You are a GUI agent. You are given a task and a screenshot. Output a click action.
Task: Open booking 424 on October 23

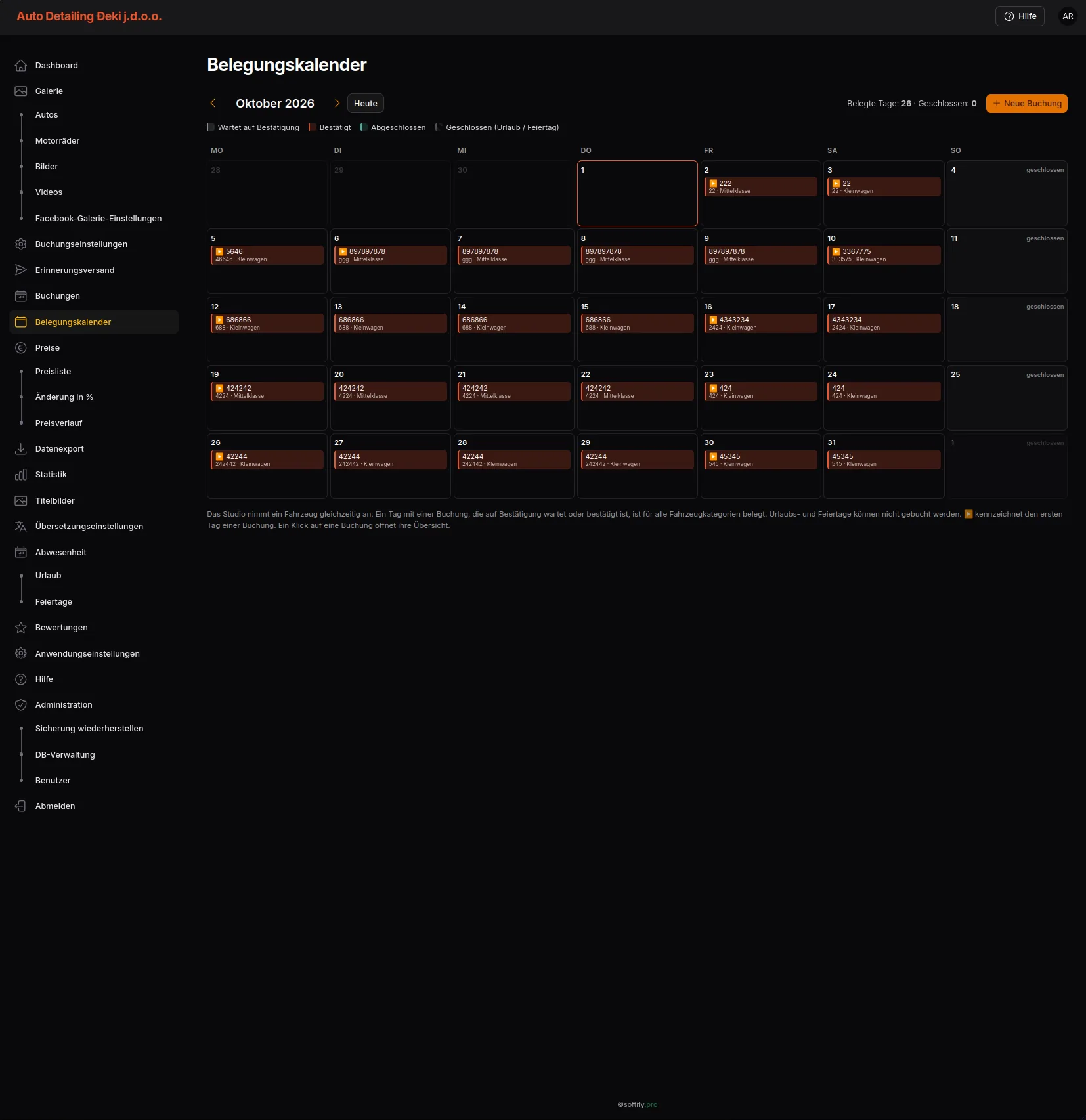pos(761,392)
